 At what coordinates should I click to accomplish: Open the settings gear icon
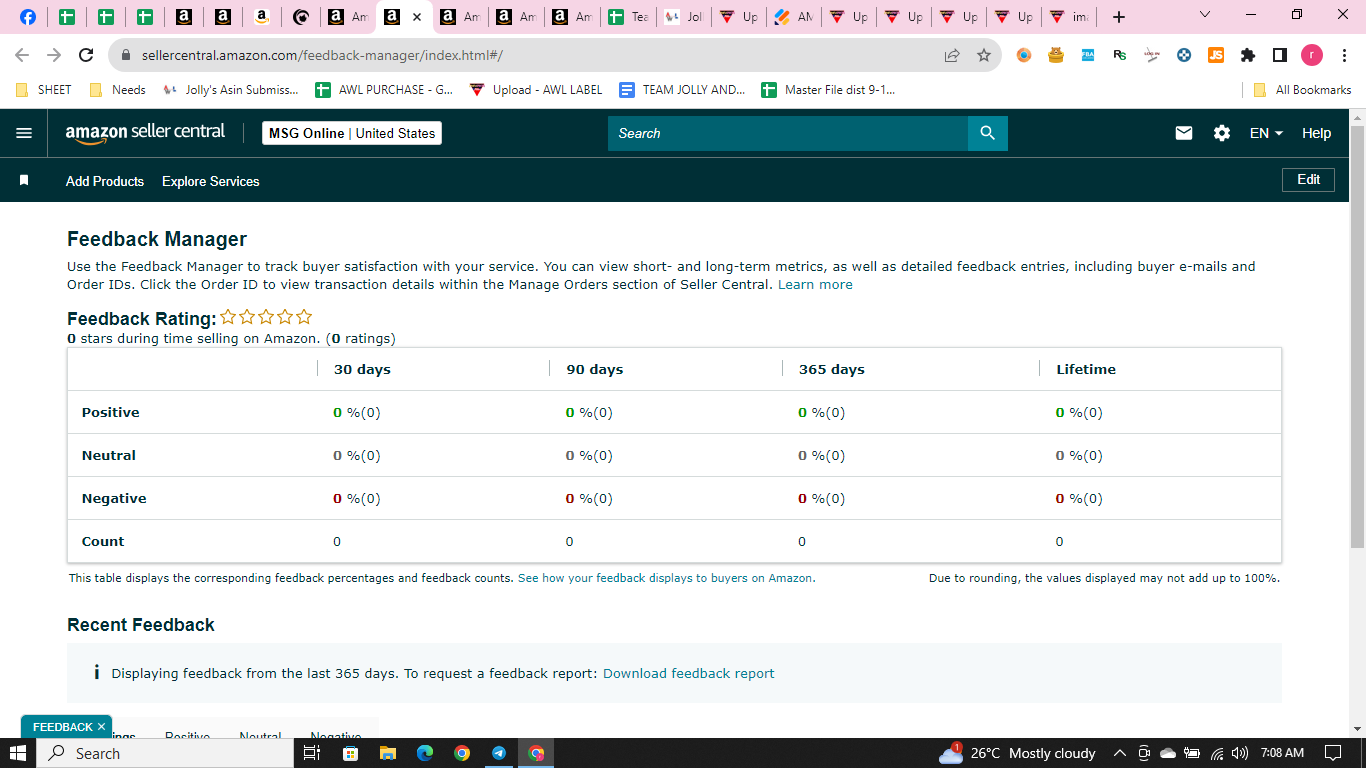click(x=1222, y=133)
